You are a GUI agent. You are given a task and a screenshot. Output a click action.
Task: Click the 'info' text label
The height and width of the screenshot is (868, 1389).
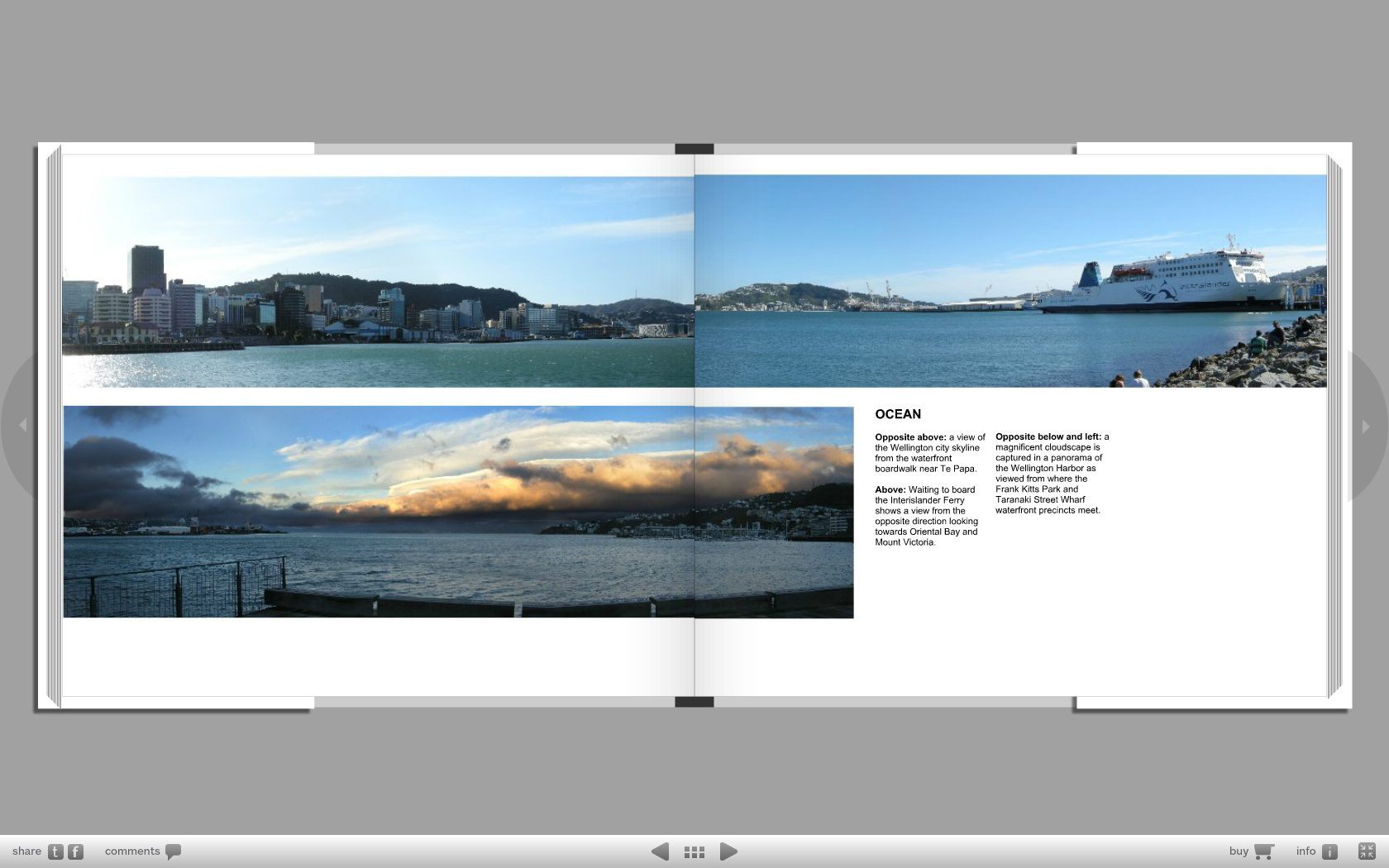(1305, 851)
